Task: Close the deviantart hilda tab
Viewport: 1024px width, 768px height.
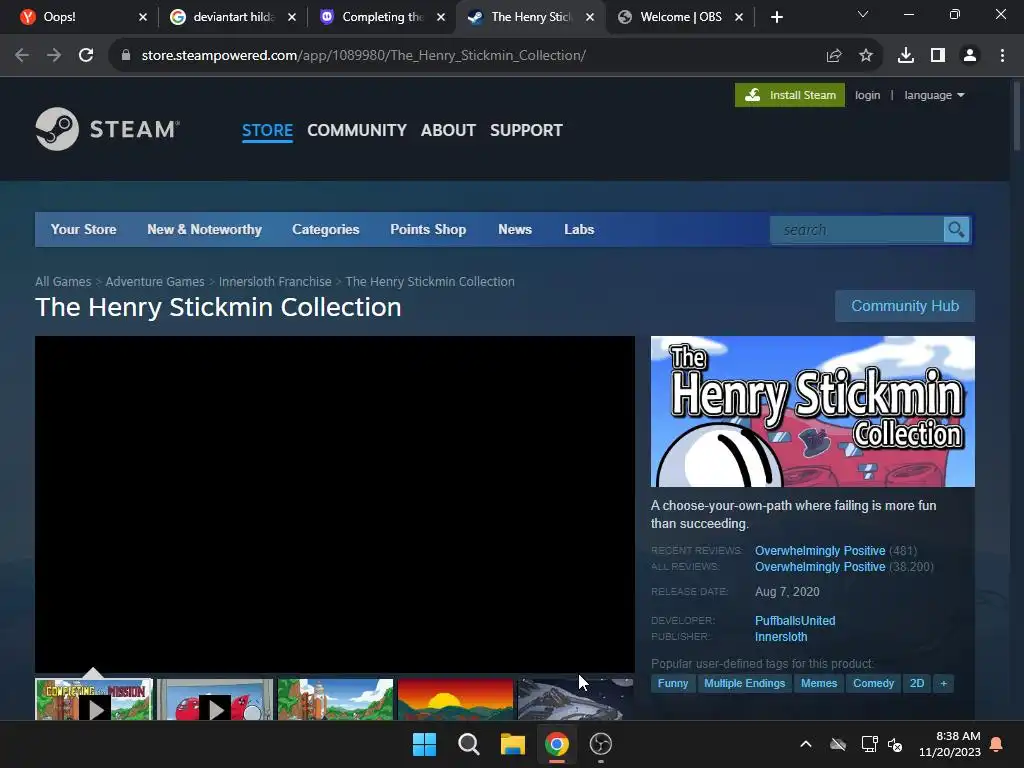Action: (292, 17)
